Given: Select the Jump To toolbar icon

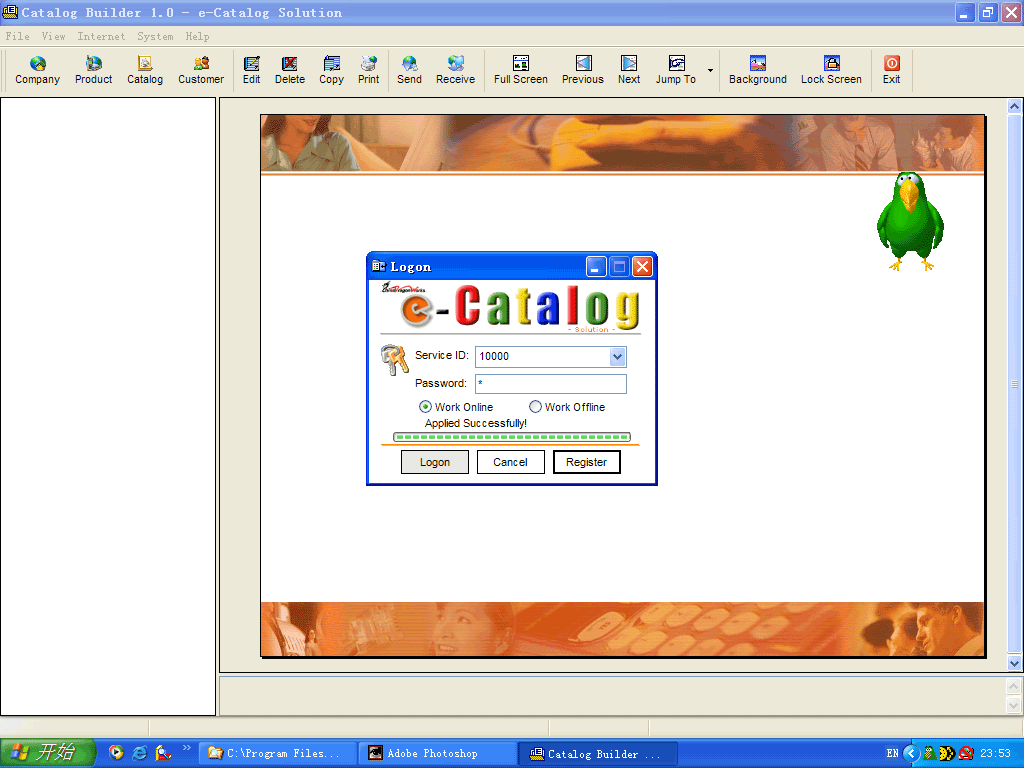Looking at the screenshot, I should pyautogui.click(x=676, y=70).
